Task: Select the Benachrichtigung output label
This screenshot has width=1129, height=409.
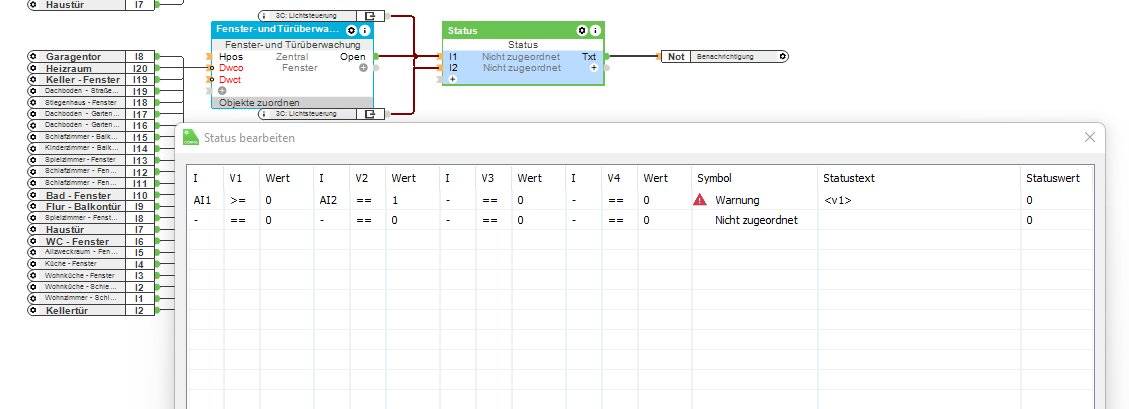Action: tap(725, 56)
